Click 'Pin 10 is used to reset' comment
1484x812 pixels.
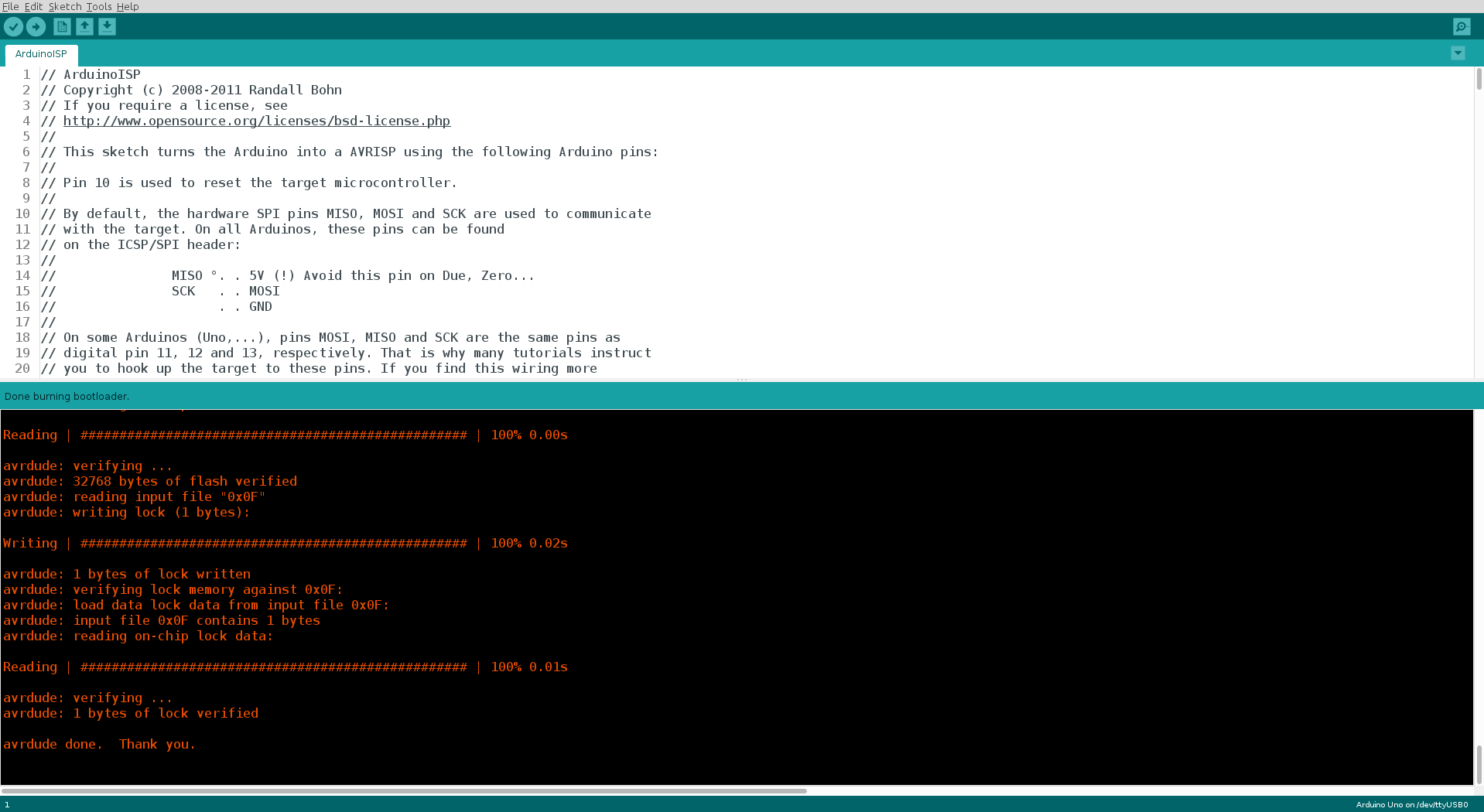(248, 183)
